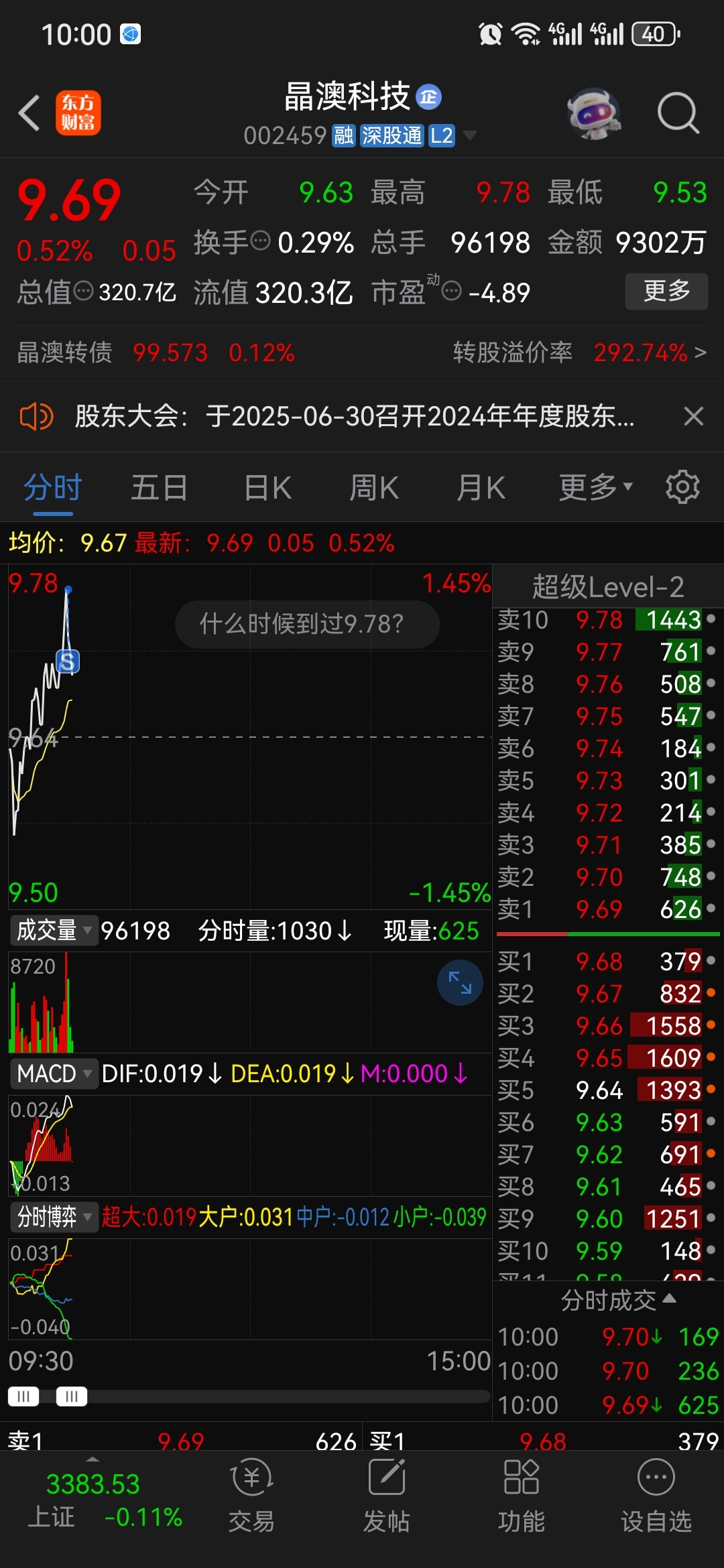Open the robot AI assistant avatar

[x=594, y=113]
